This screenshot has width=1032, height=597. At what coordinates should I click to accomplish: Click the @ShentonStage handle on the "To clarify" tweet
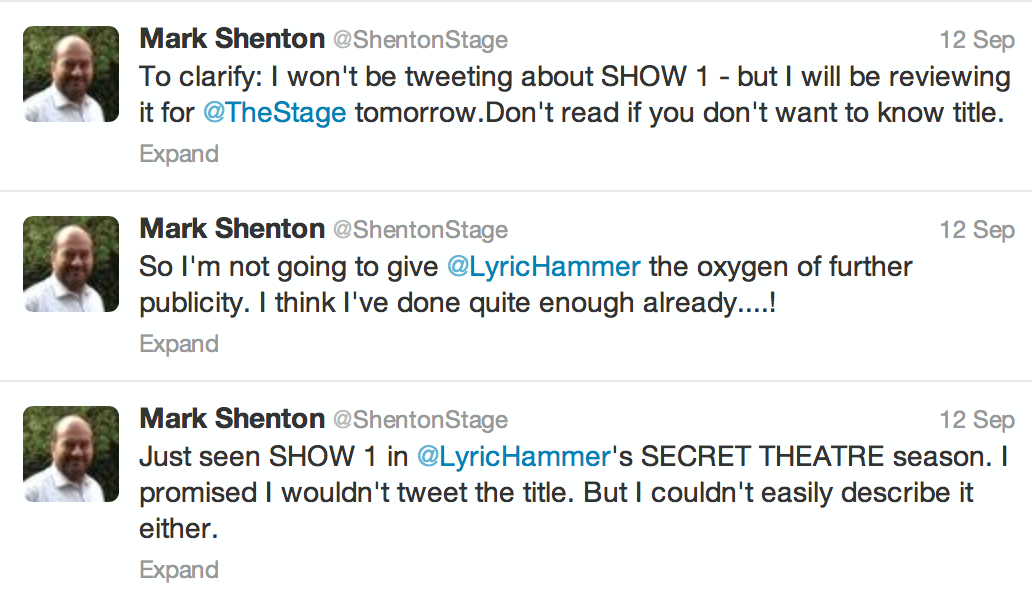point(420,40)
